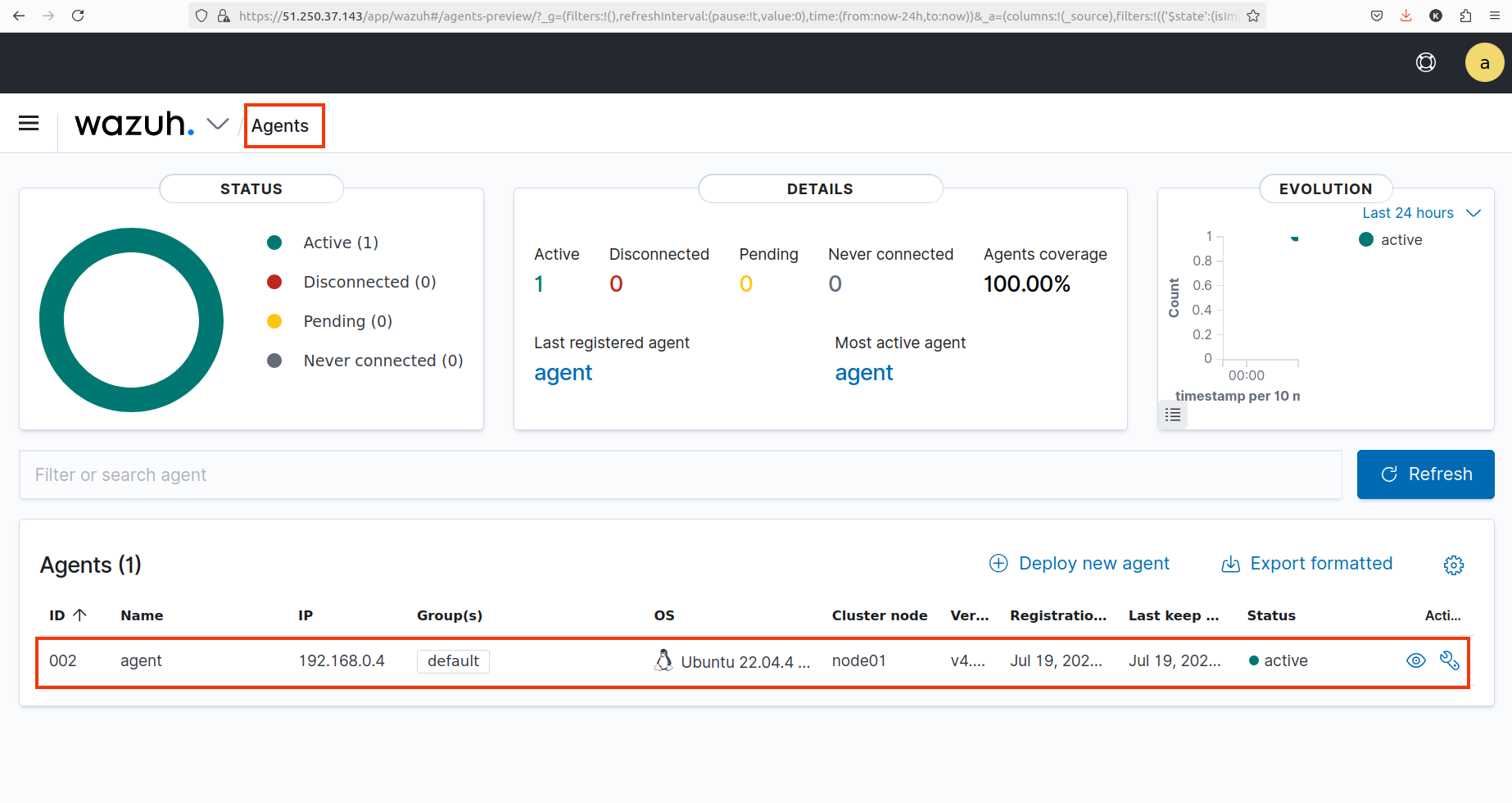
Task: Click the Wazuh logo
Action: coord(134,124)
